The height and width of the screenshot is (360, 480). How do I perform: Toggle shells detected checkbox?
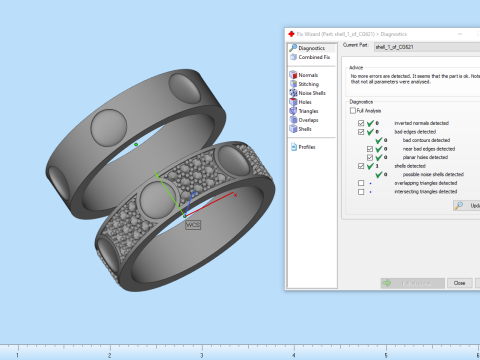click(x=361, y=166)
